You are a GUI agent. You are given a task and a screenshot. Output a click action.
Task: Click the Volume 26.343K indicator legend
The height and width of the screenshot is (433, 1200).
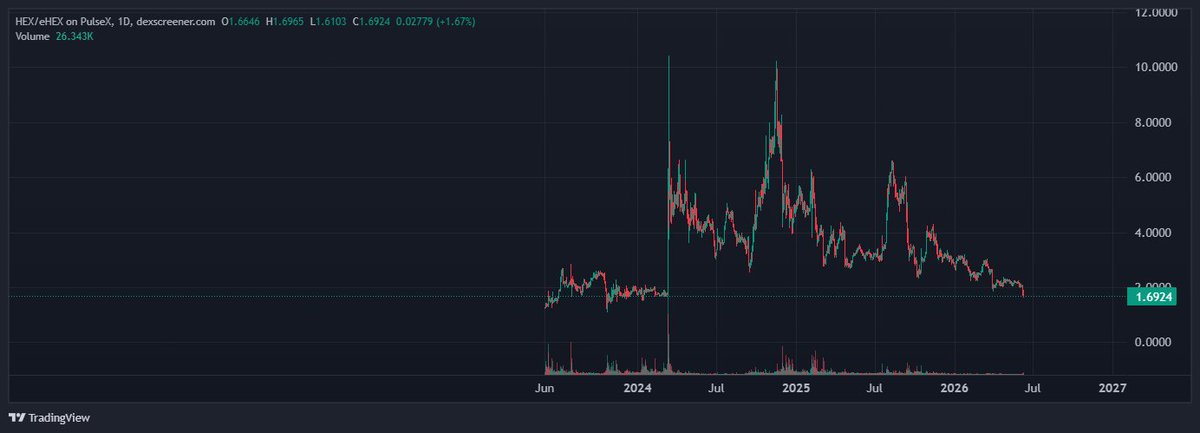tap(56, 37)
